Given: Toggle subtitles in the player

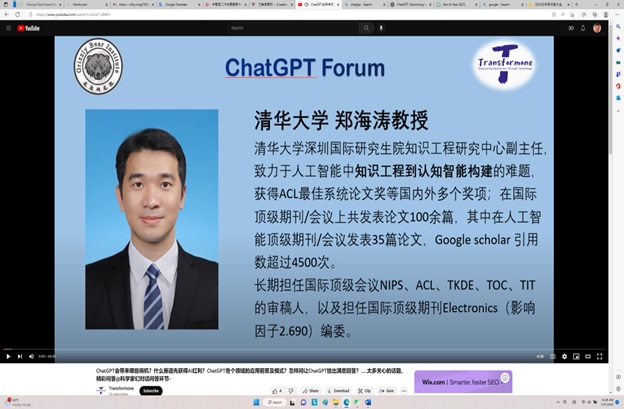Looking at the screenshot, I should click(552, 356).
